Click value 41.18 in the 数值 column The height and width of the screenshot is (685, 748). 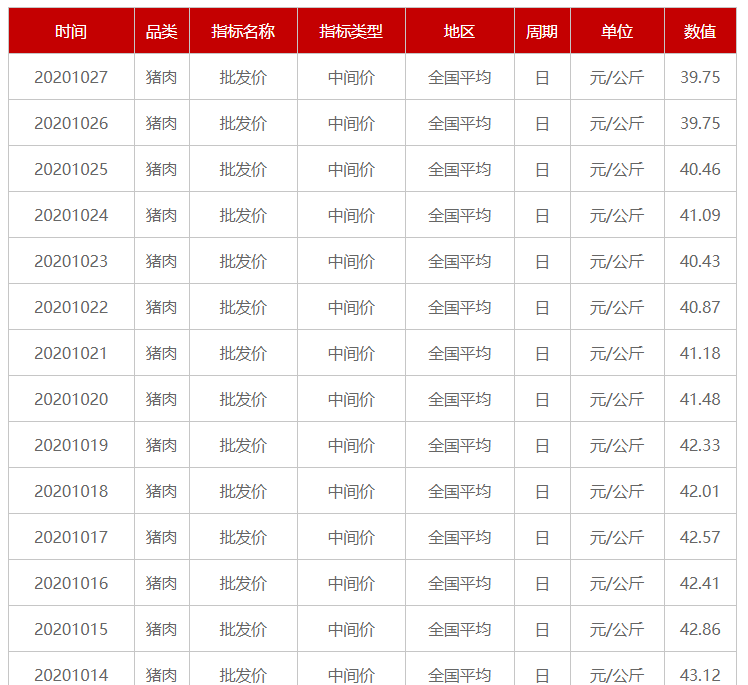[x=700, y=353]
